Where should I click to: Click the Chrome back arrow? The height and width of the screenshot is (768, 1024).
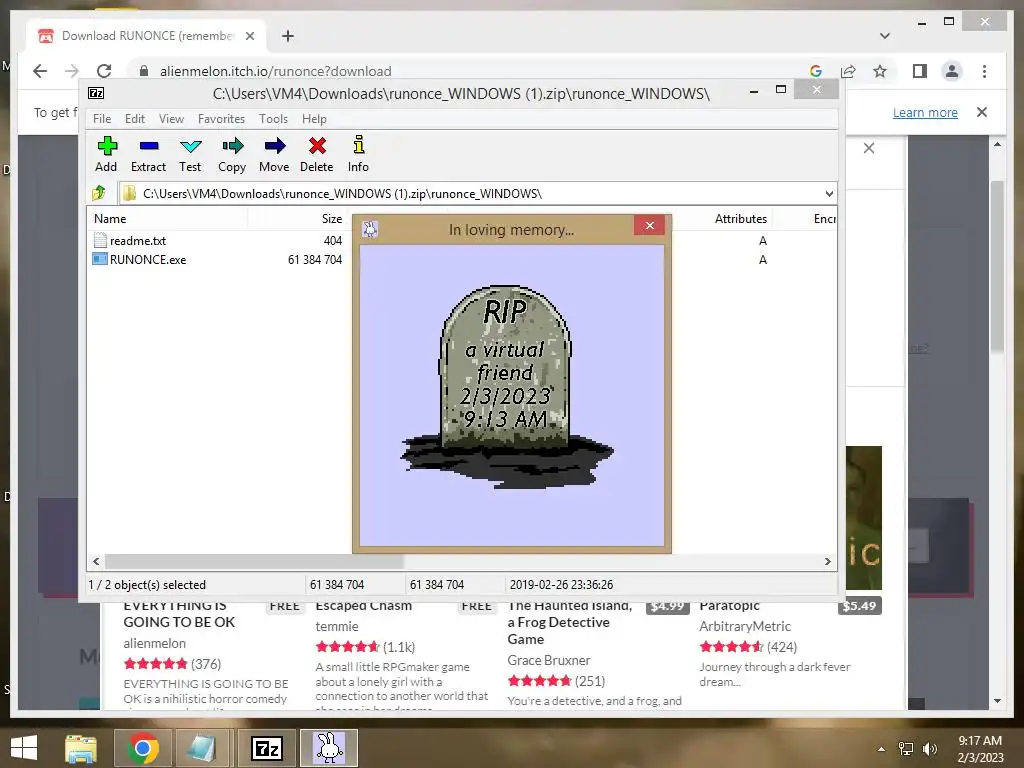[40, 71]
